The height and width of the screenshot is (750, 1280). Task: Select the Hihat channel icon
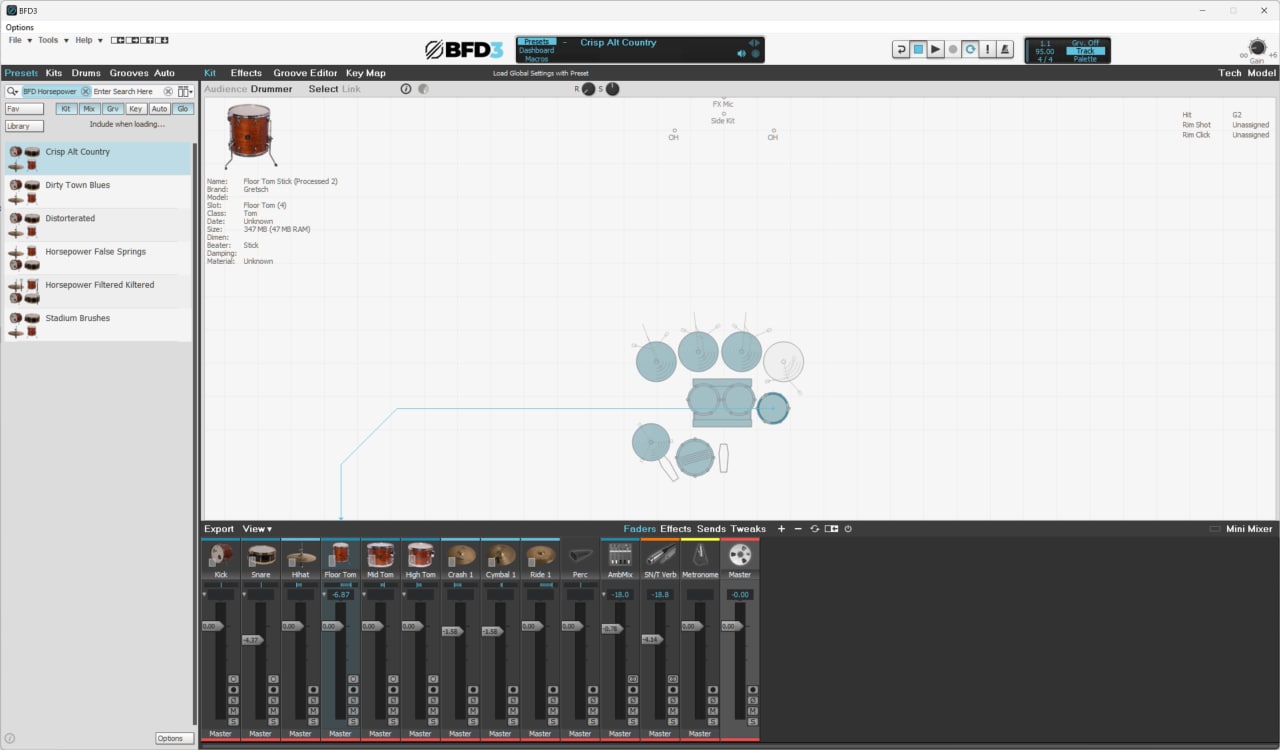300,555
